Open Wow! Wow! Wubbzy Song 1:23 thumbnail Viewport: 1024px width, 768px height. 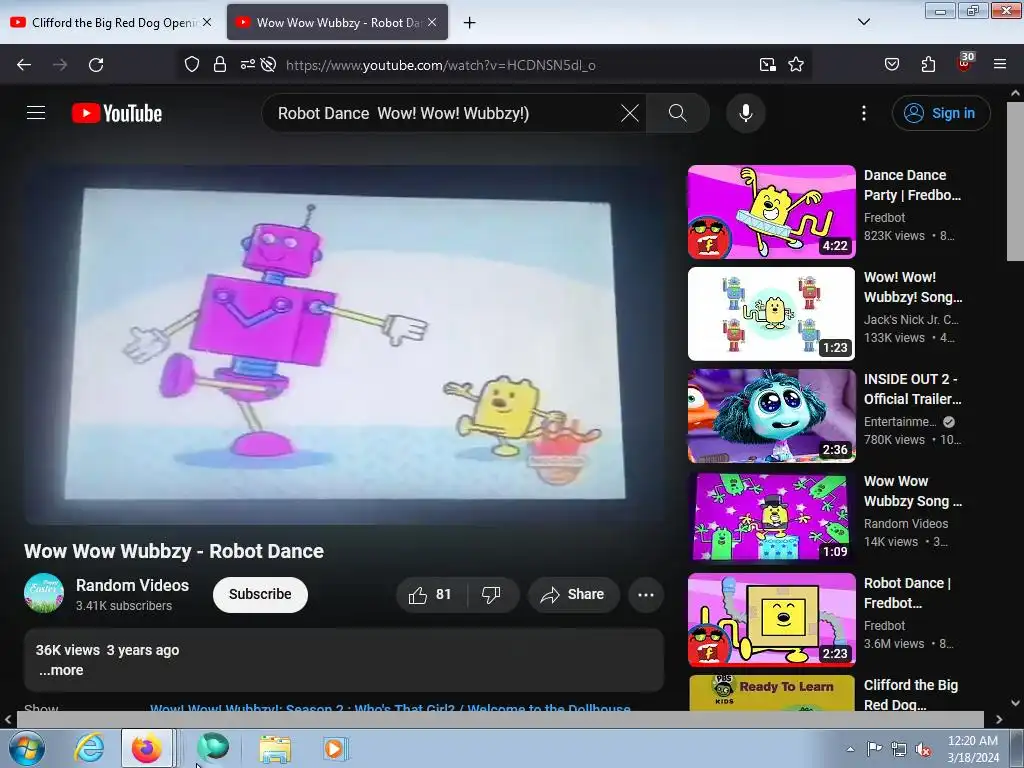772,313
